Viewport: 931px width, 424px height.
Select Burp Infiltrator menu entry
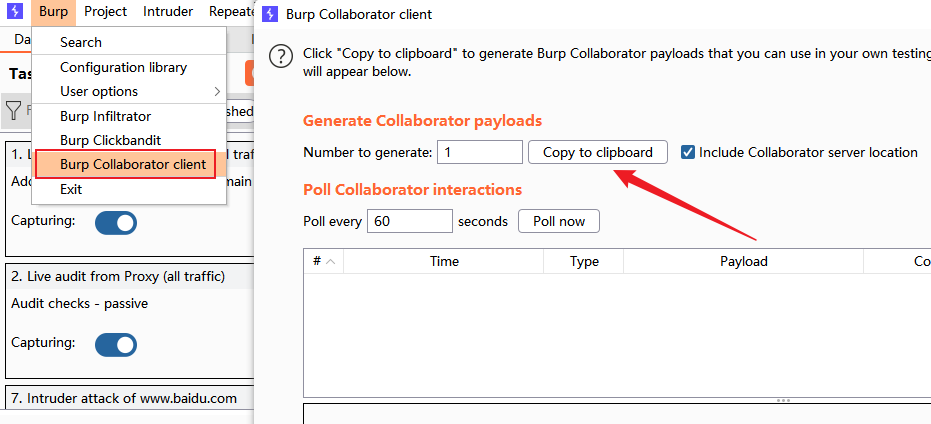(x=105, y=116)
